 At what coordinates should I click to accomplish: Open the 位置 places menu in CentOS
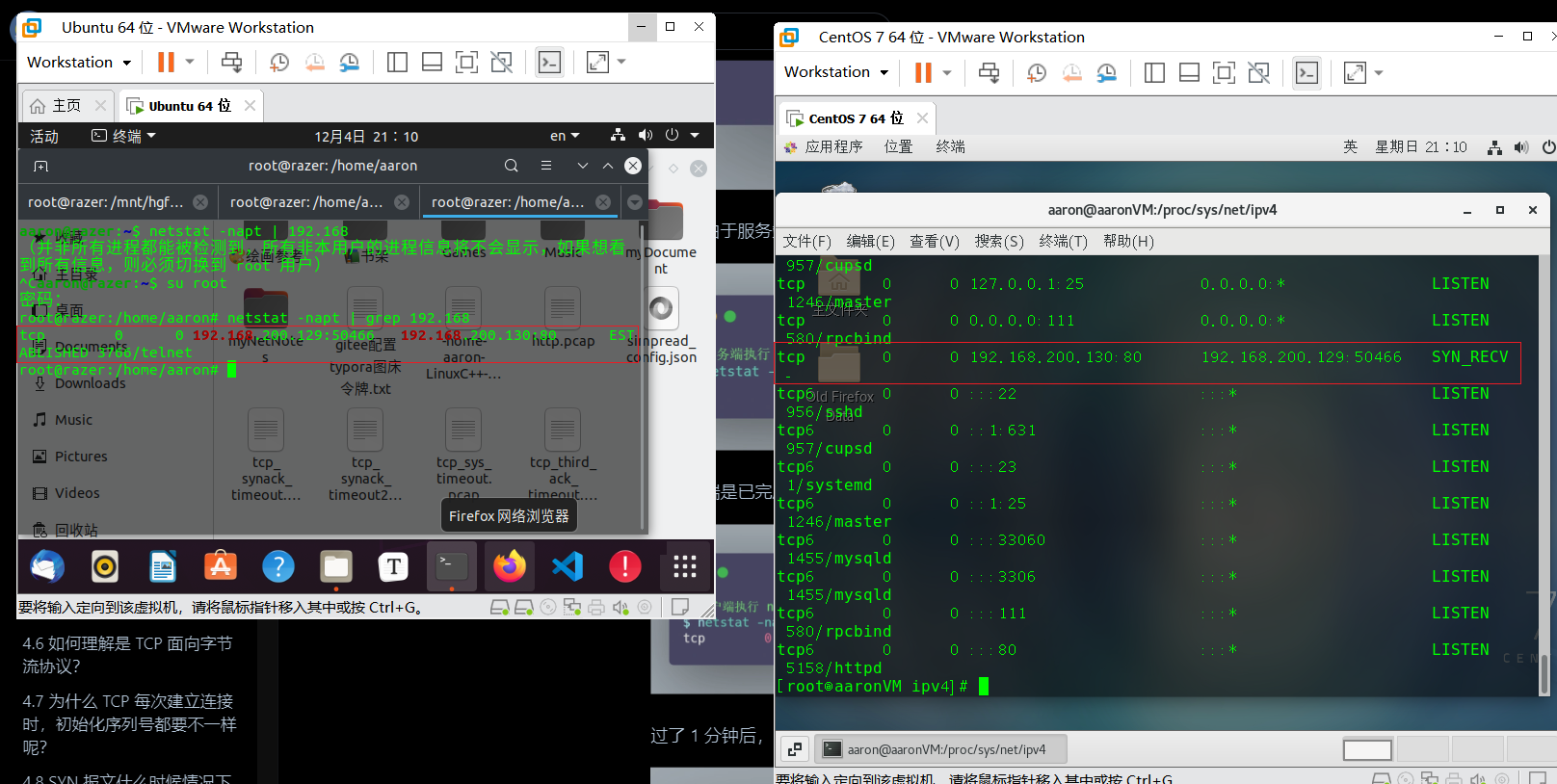coord(898,146)
